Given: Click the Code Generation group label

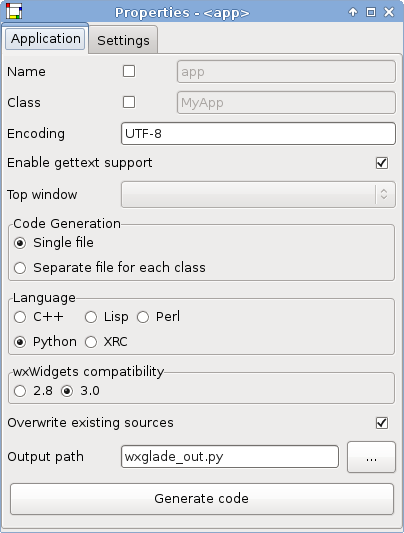Looking at the screenshot, I should [x=67, y=224].
